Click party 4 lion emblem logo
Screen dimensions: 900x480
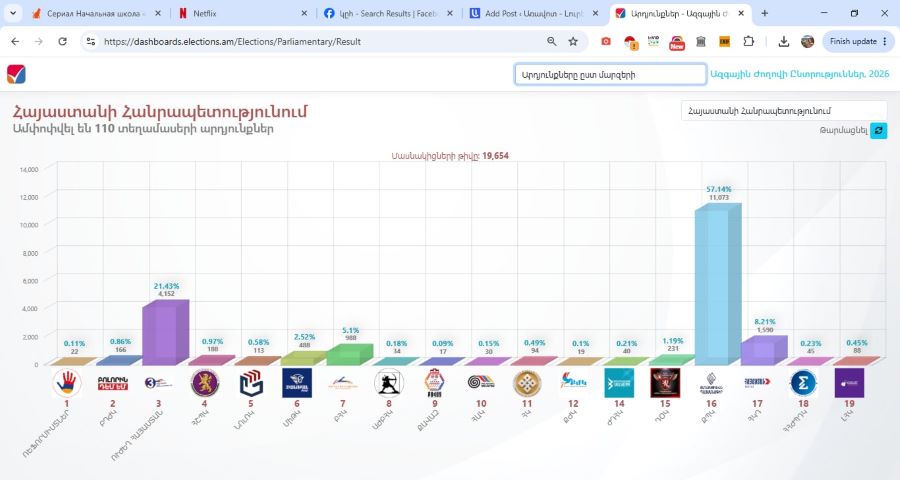(x=205, y=383)
